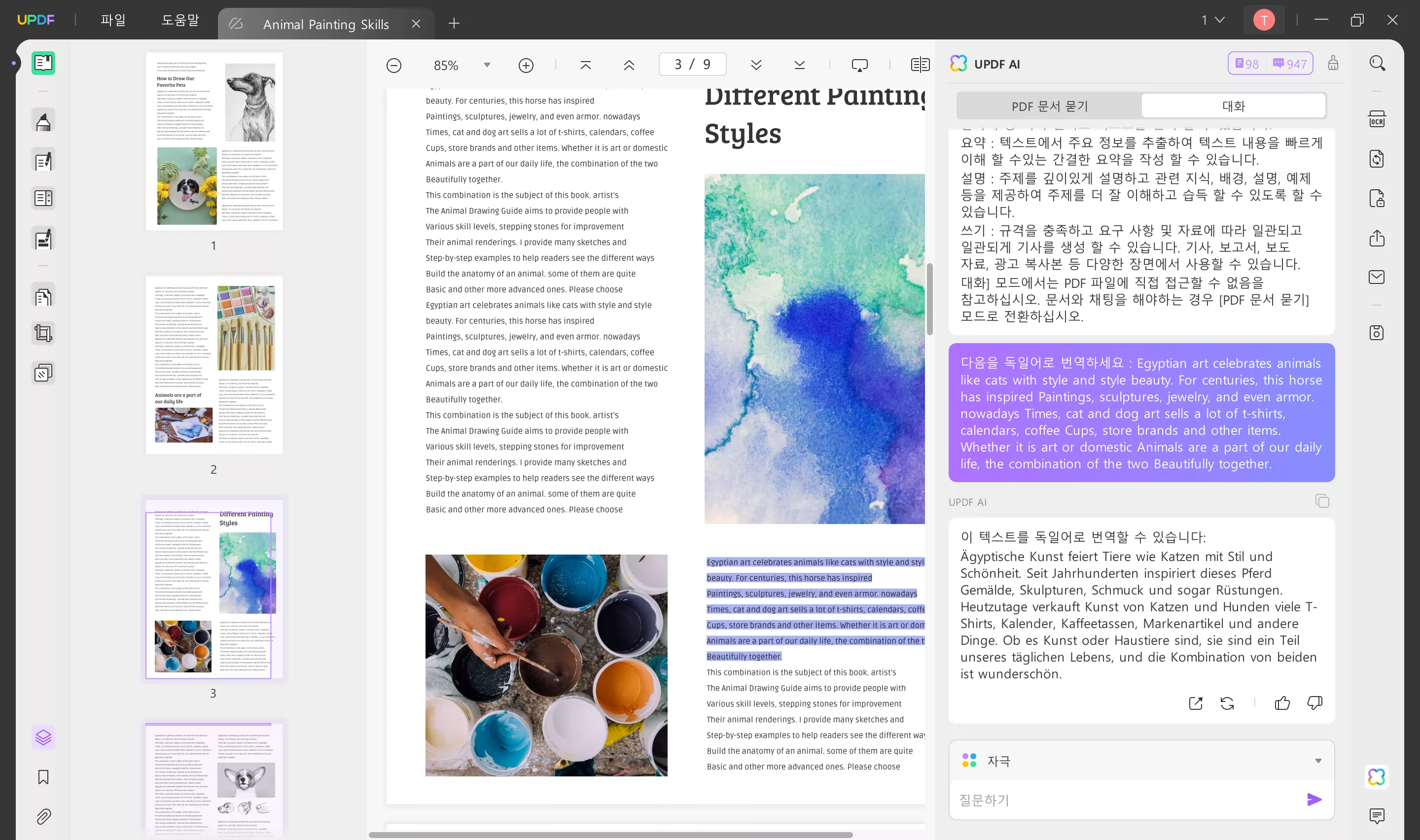Open the Fill & Sign form tool

43,239
